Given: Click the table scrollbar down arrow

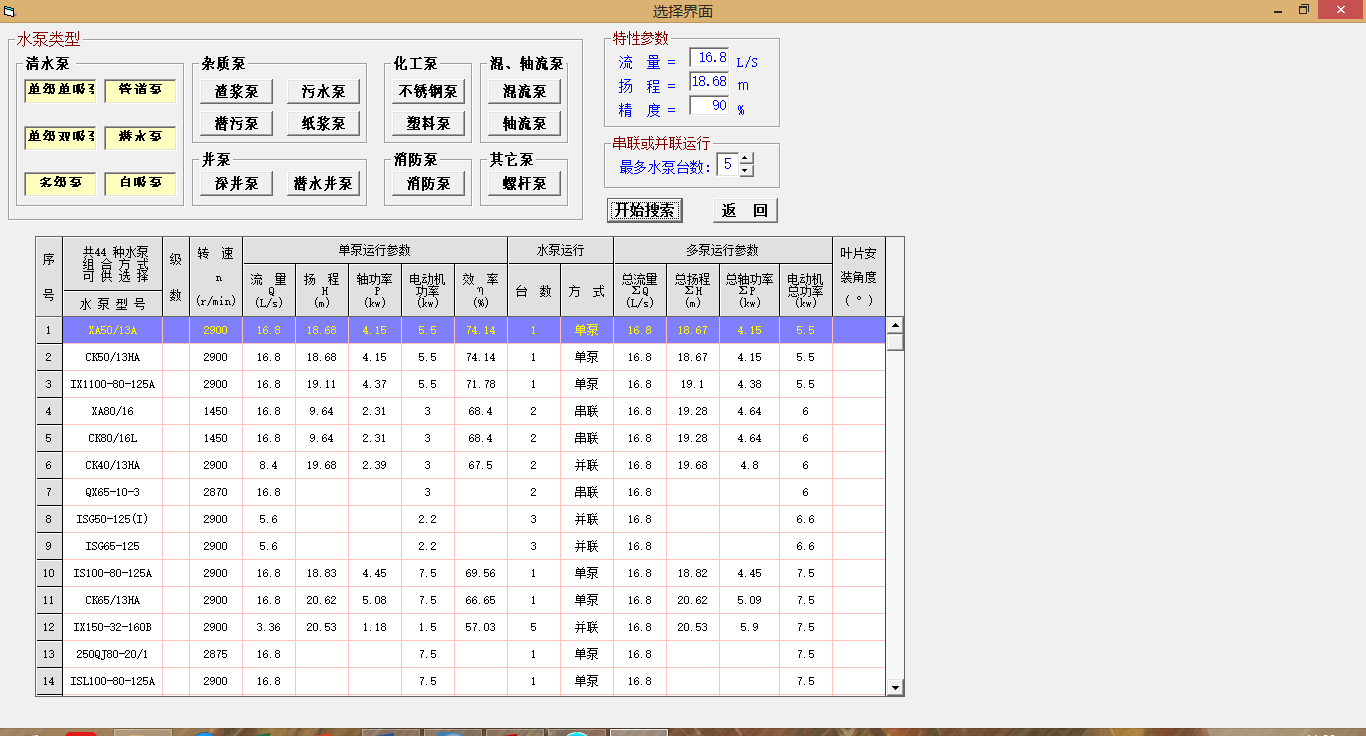Looking at the screenshot, I should click(895, 687).
